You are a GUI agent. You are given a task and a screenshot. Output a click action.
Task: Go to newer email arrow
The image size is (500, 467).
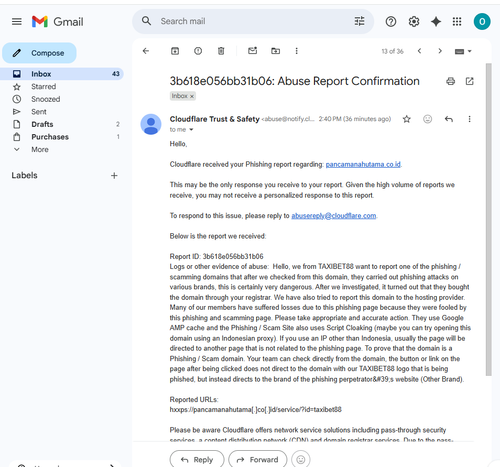coord(419,51)
